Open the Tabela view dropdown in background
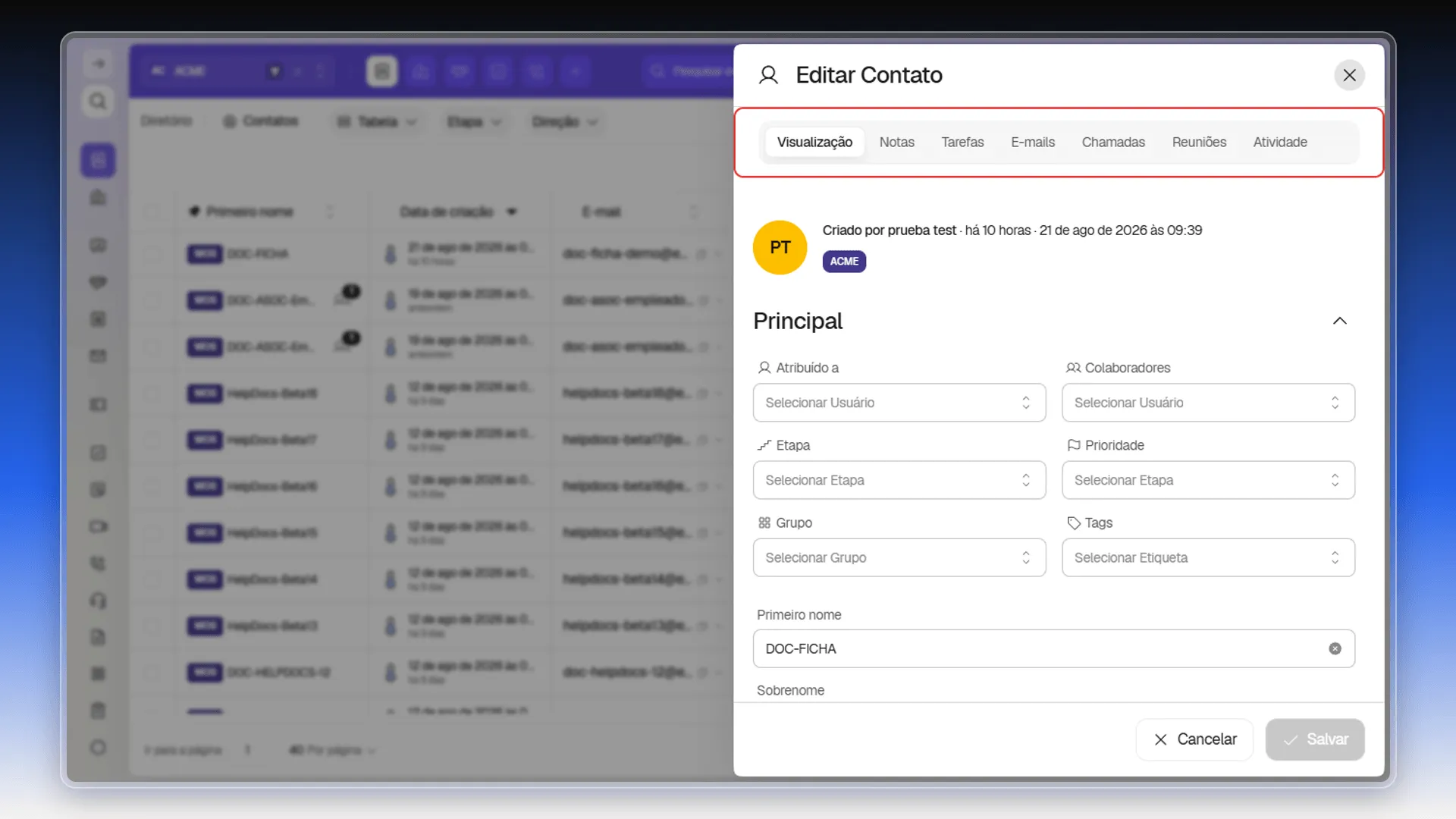Viewport: 1456px width, 819px height. click(x=376, y=121)
